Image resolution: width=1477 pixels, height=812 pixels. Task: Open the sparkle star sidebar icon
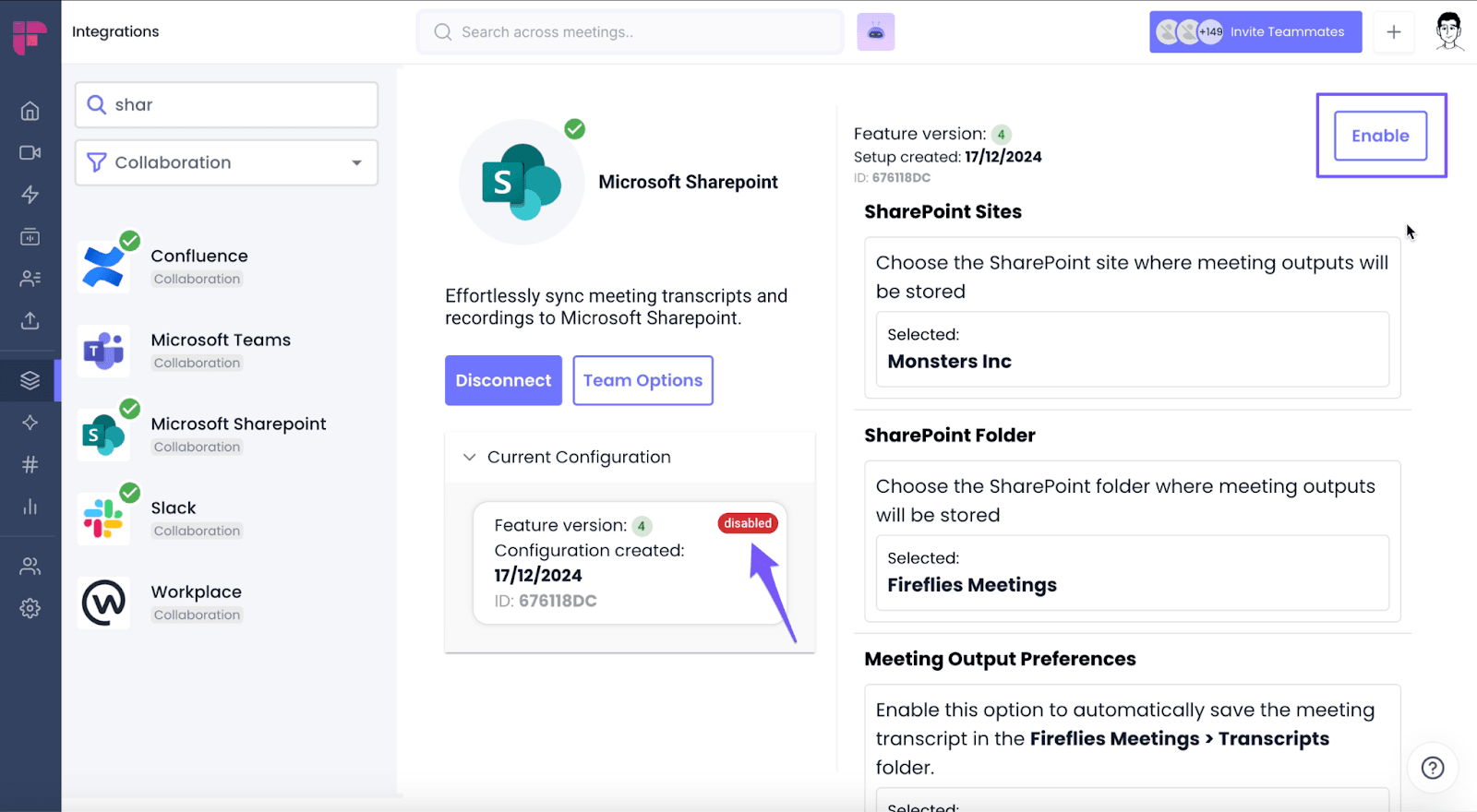[30, 423]
